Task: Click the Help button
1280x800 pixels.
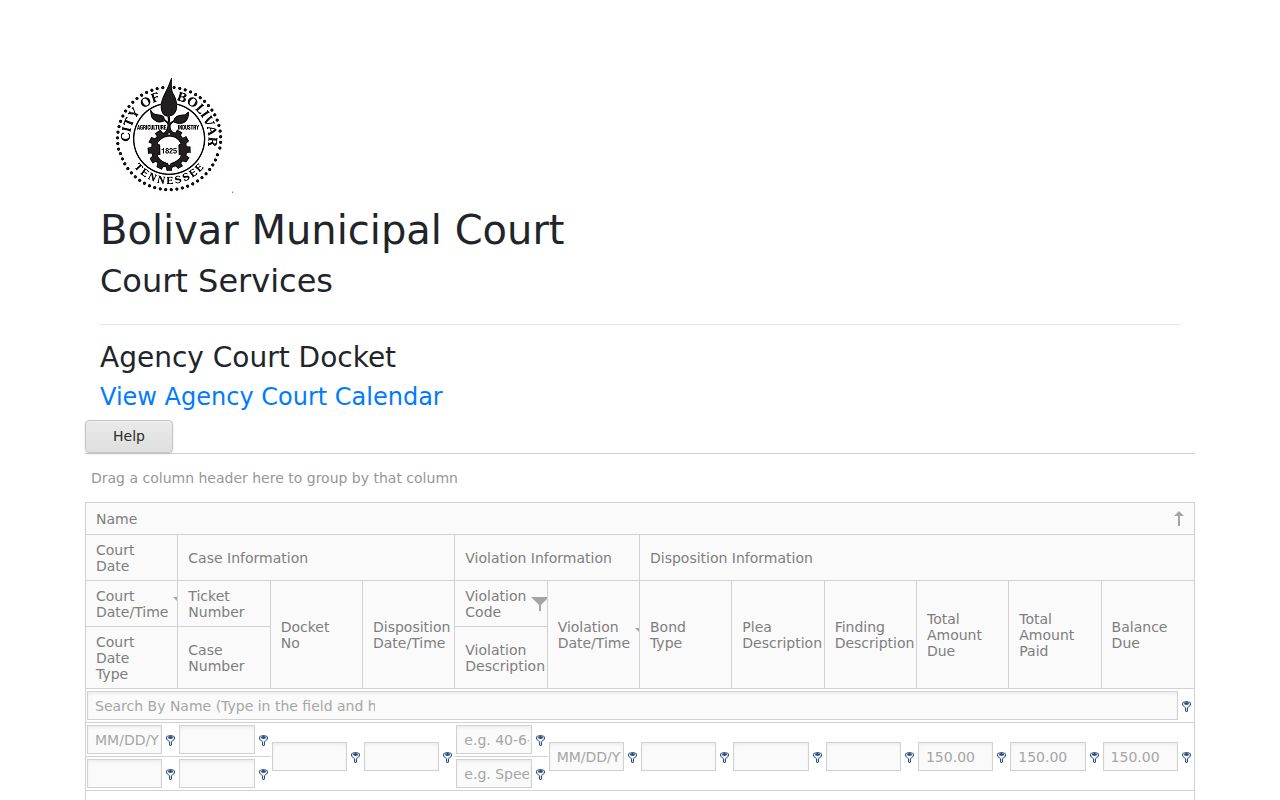Action: tap(129, 436)
